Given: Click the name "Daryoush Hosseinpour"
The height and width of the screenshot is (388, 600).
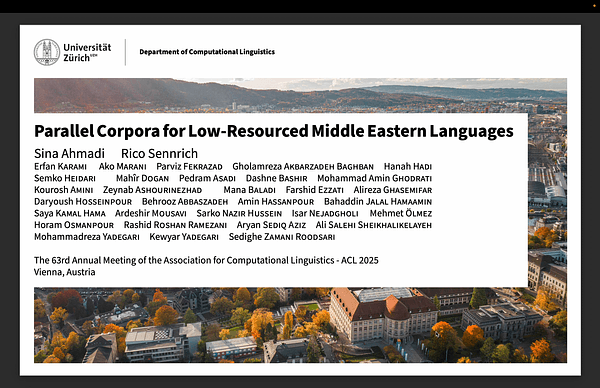Looking at the screenshot, I should pos(83,202).
